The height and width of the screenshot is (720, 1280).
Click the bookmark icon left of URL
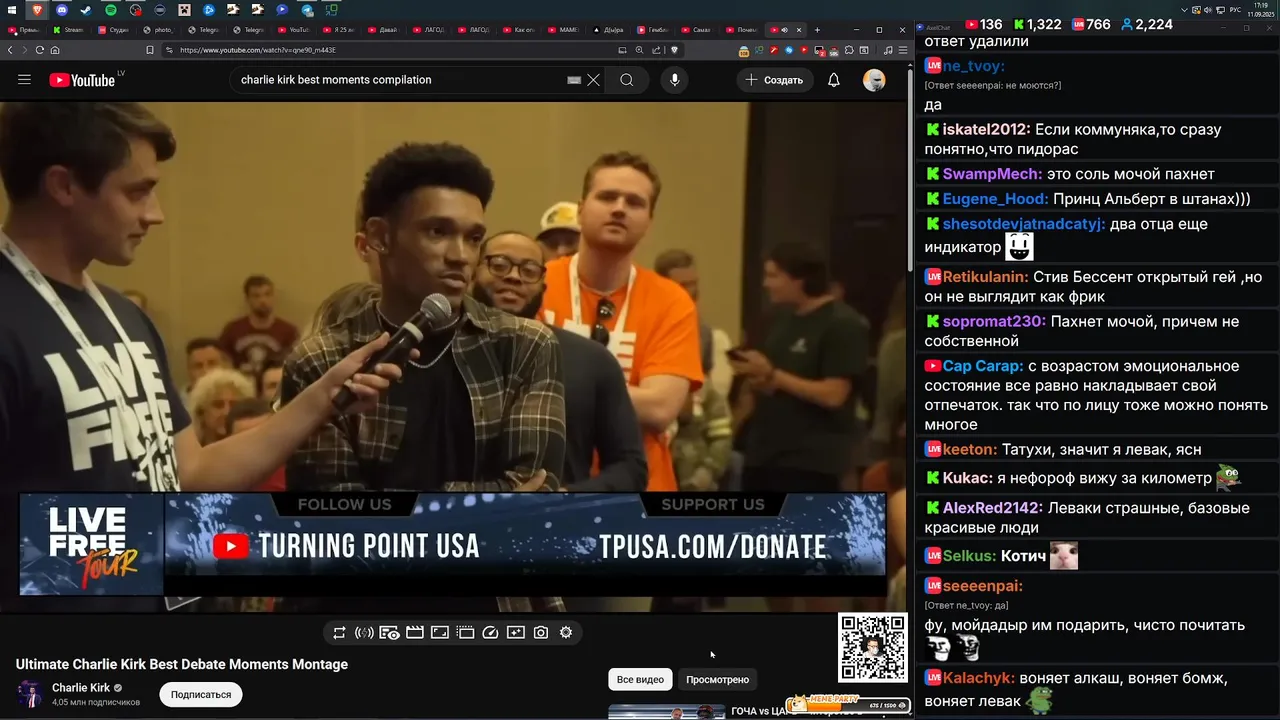coord(150,50)
